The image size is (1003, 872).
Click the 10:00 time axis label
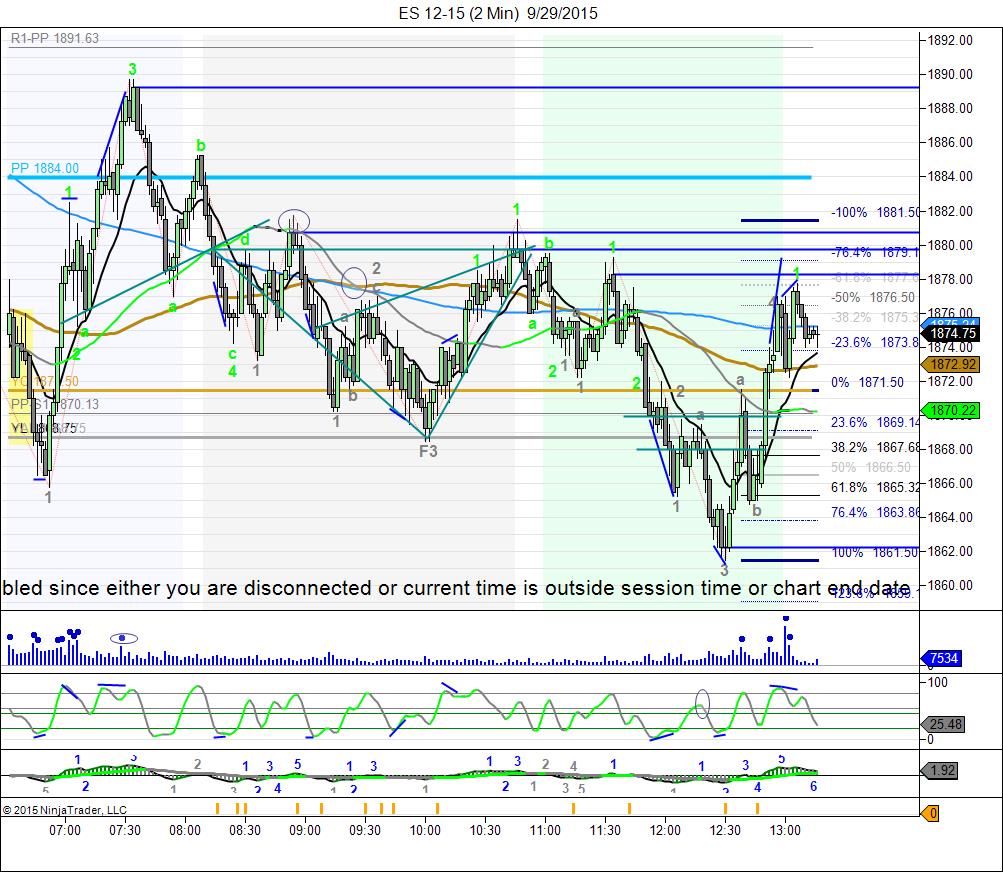coord(425,830)
